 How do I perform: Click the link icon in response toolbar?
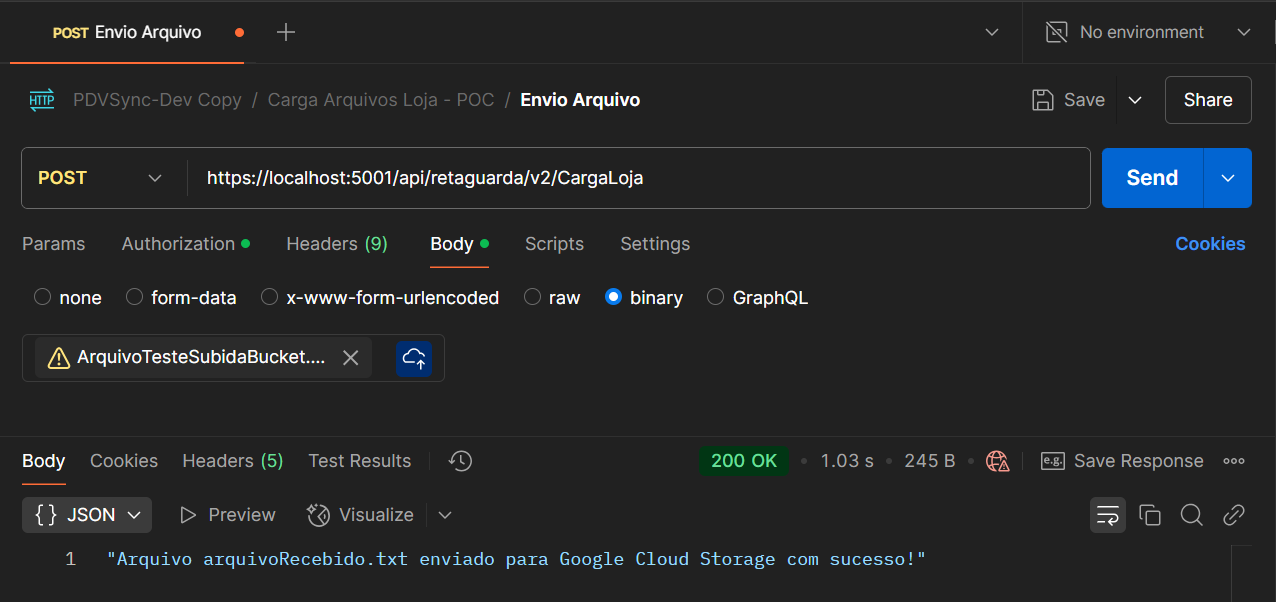(1234, 515)
